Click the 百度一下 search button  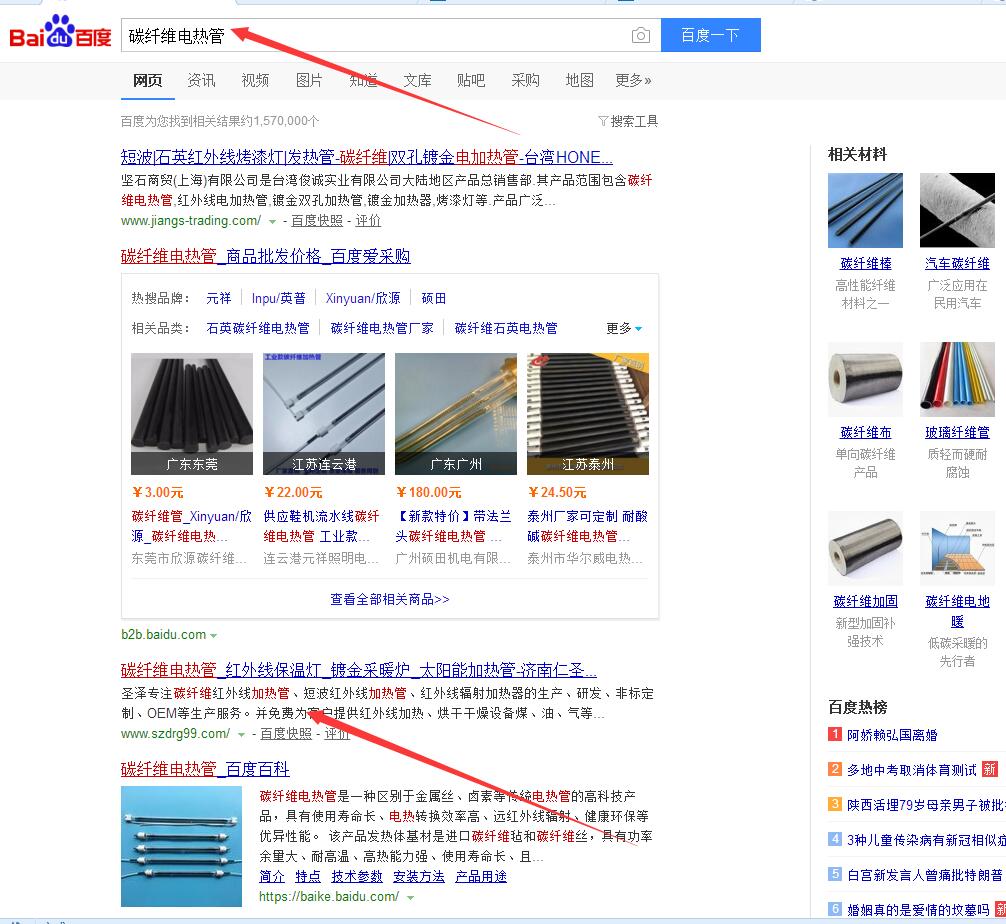coord(711,35)
